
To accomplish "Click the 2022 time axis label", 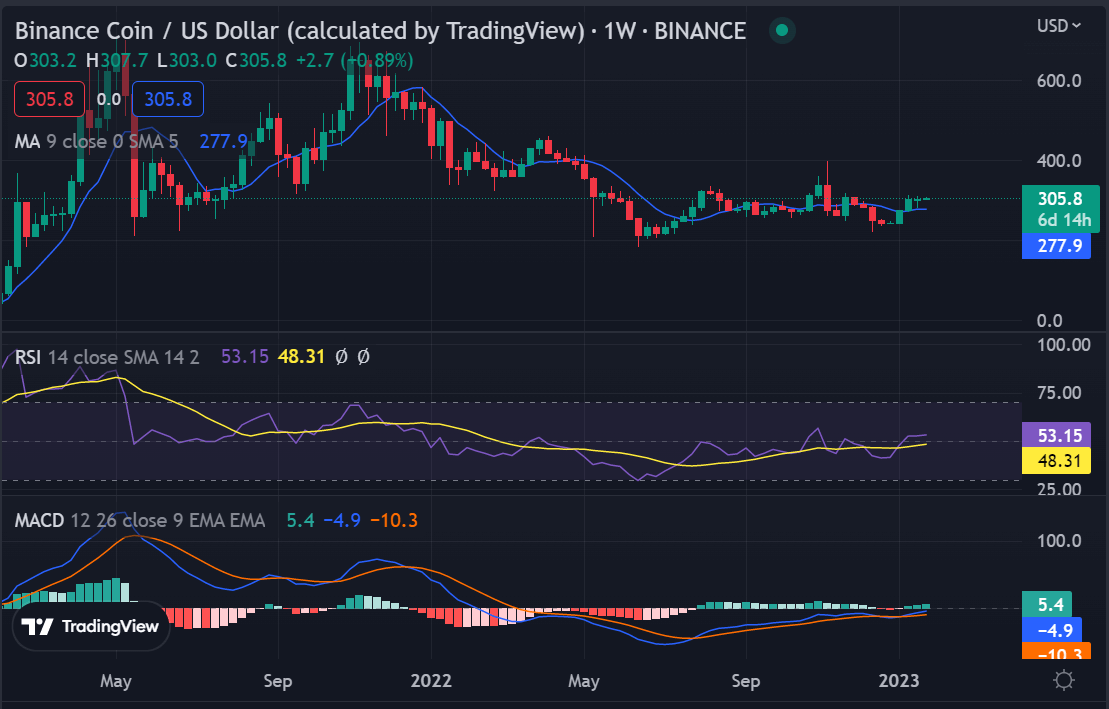I will pos(431,681).
